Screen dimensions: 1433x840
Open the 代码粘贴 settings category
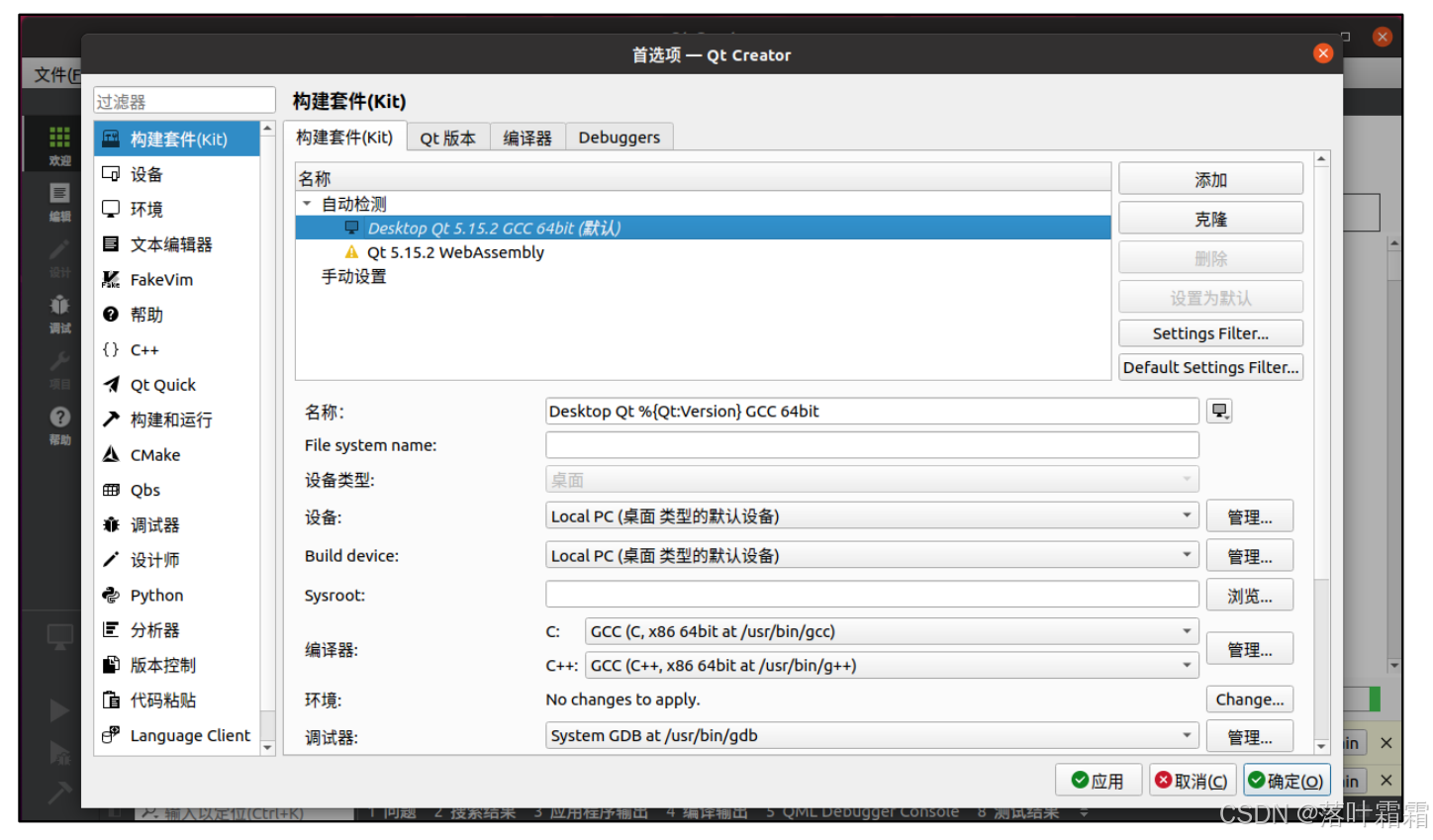[x=177, y=700]
